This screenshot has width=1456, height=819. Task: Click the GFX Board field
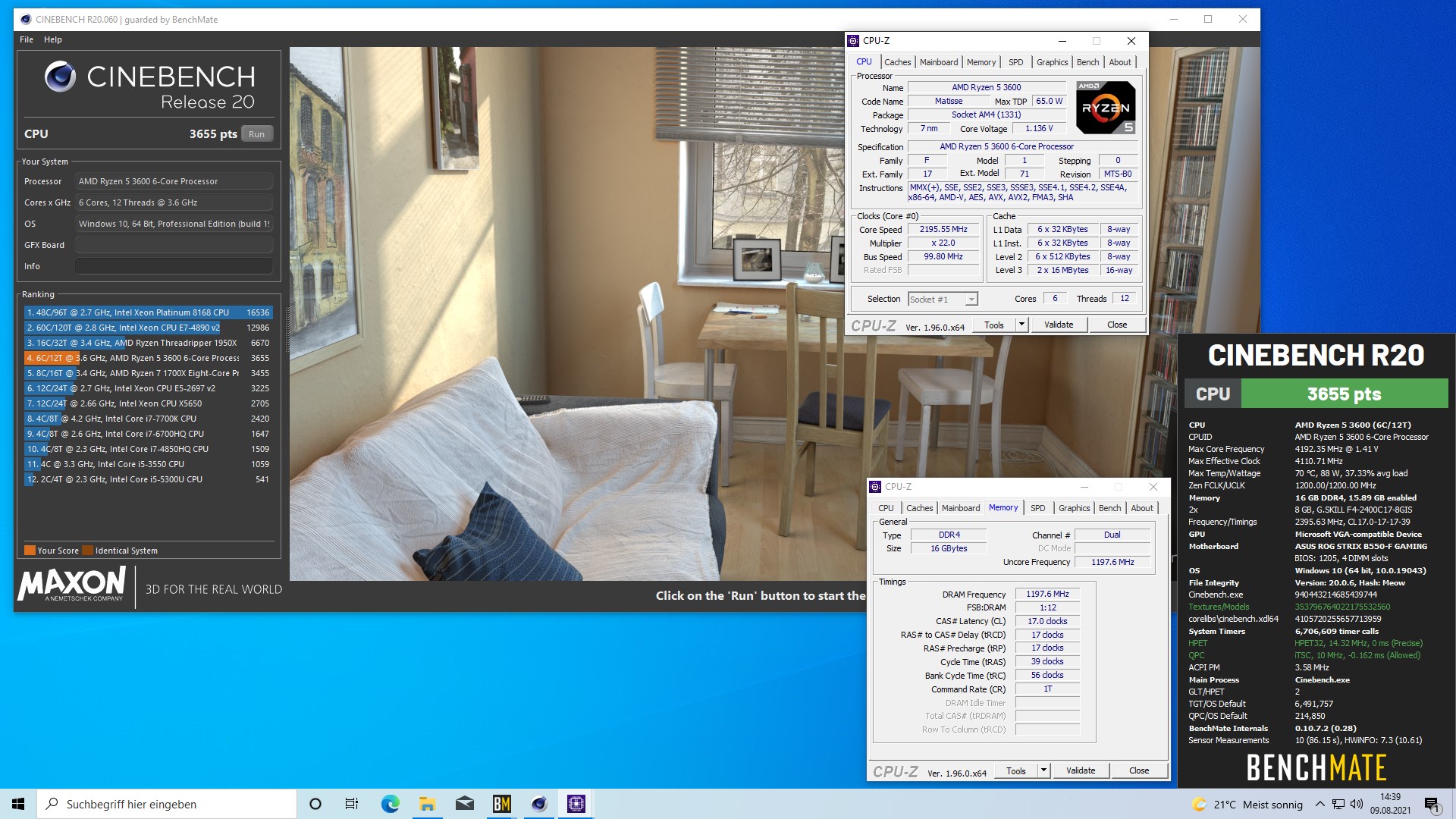[174, 245]
